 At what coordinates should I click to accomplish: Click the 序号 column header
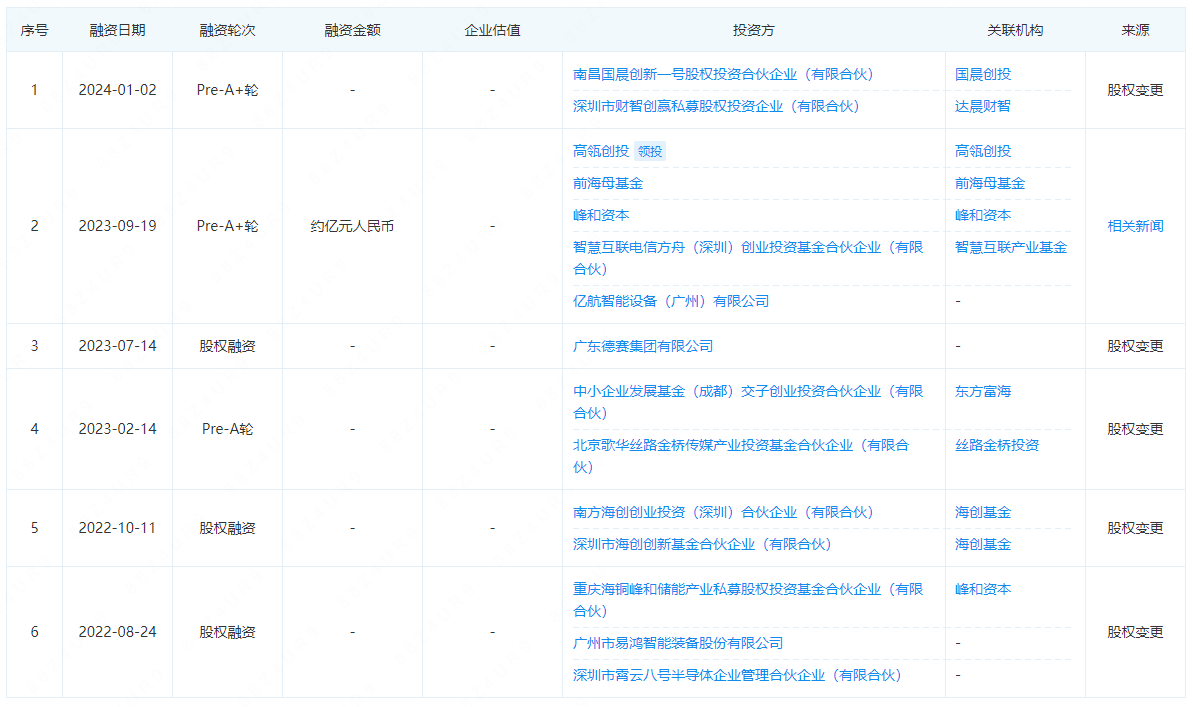[x=34, y=30]
